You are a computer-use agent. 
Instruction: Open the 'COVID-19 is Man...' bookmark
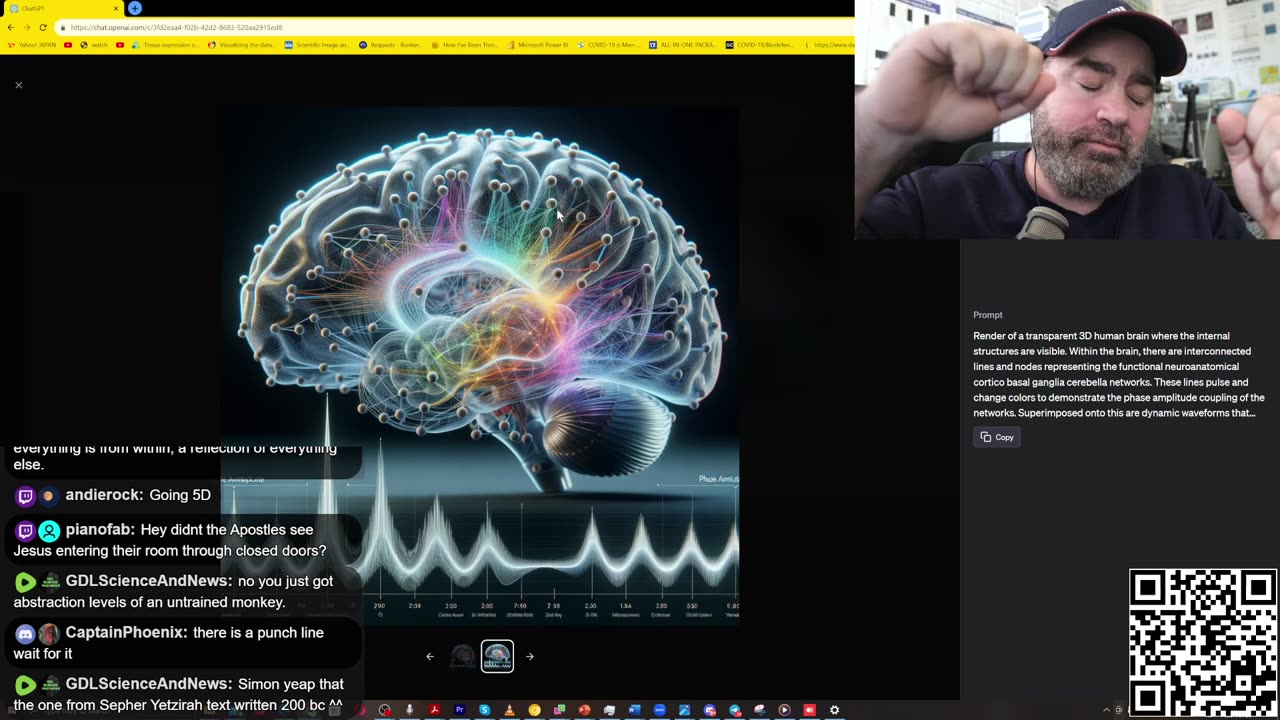tap(609, 44)
